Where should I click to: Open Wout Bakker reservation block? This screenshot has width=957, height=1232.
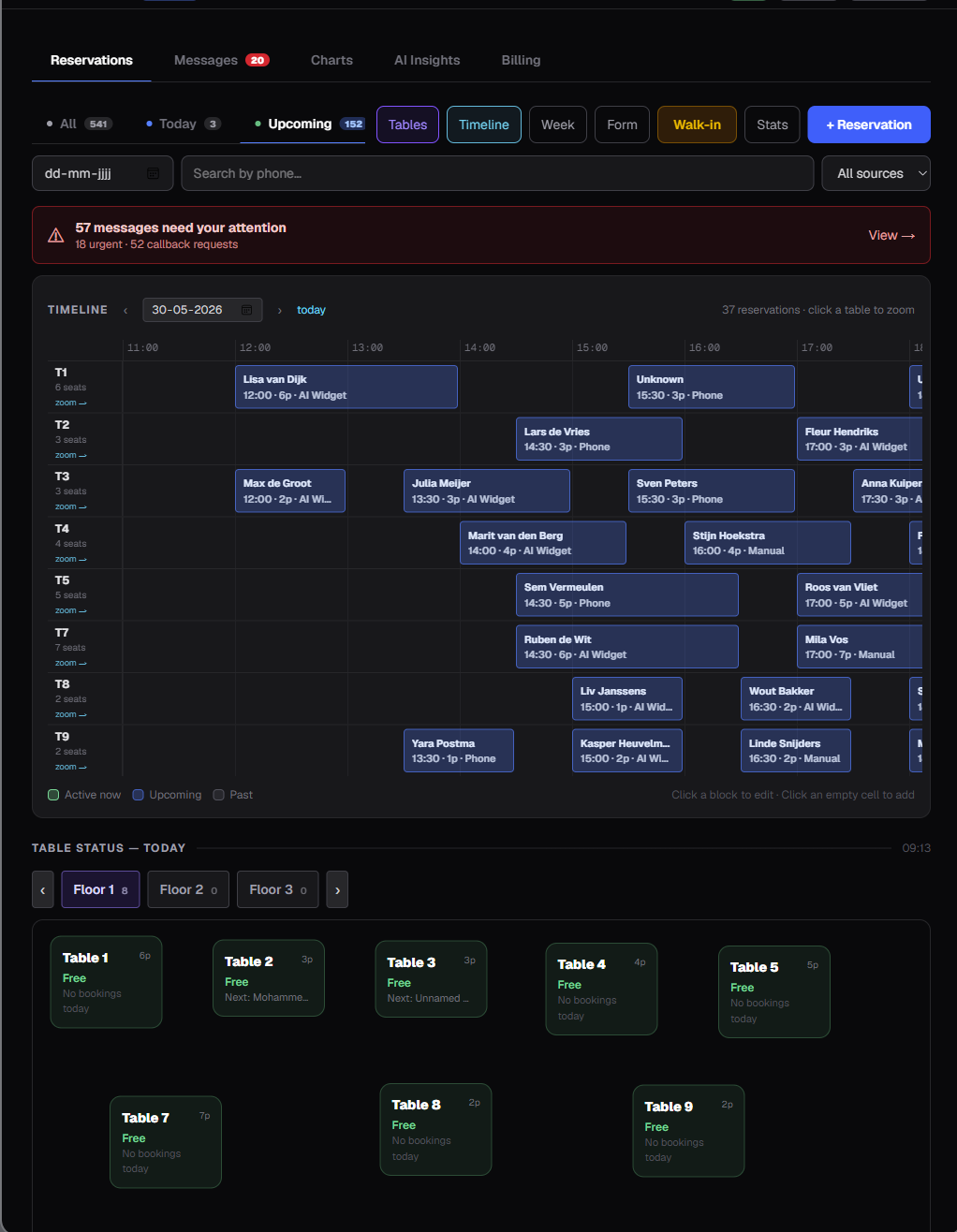click(x=796, y=698)
